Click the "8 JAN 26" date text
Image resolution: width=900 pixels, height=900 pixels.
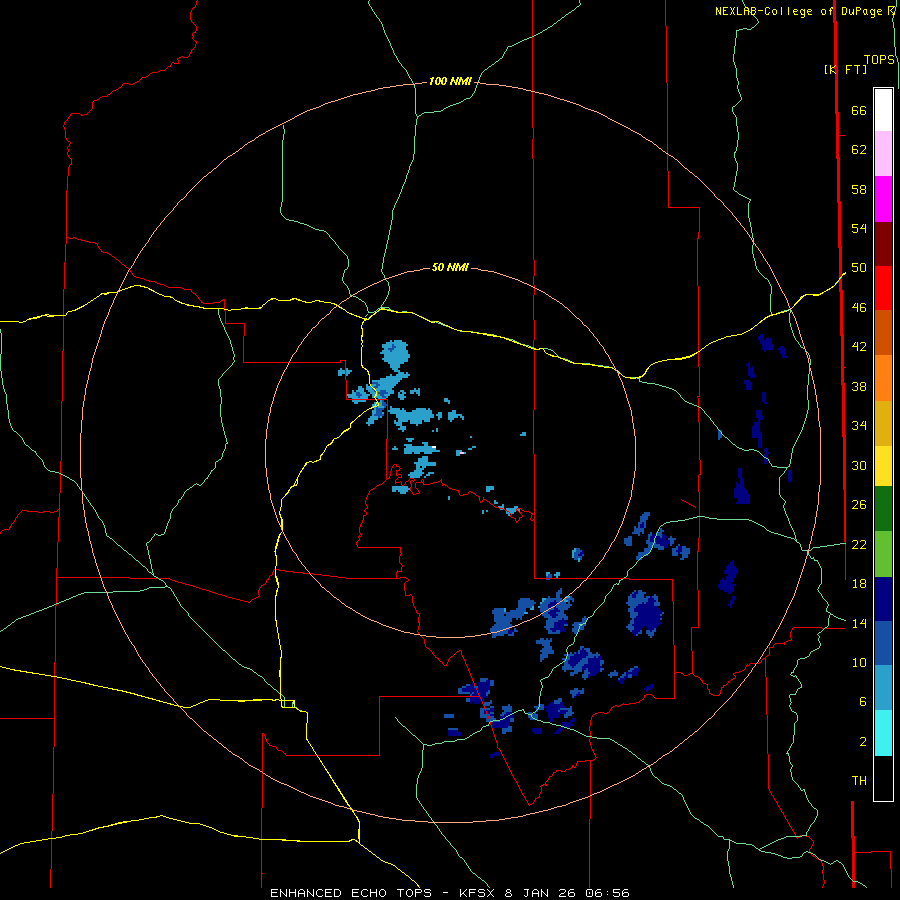pyautogui.click(x=540, y=893)
